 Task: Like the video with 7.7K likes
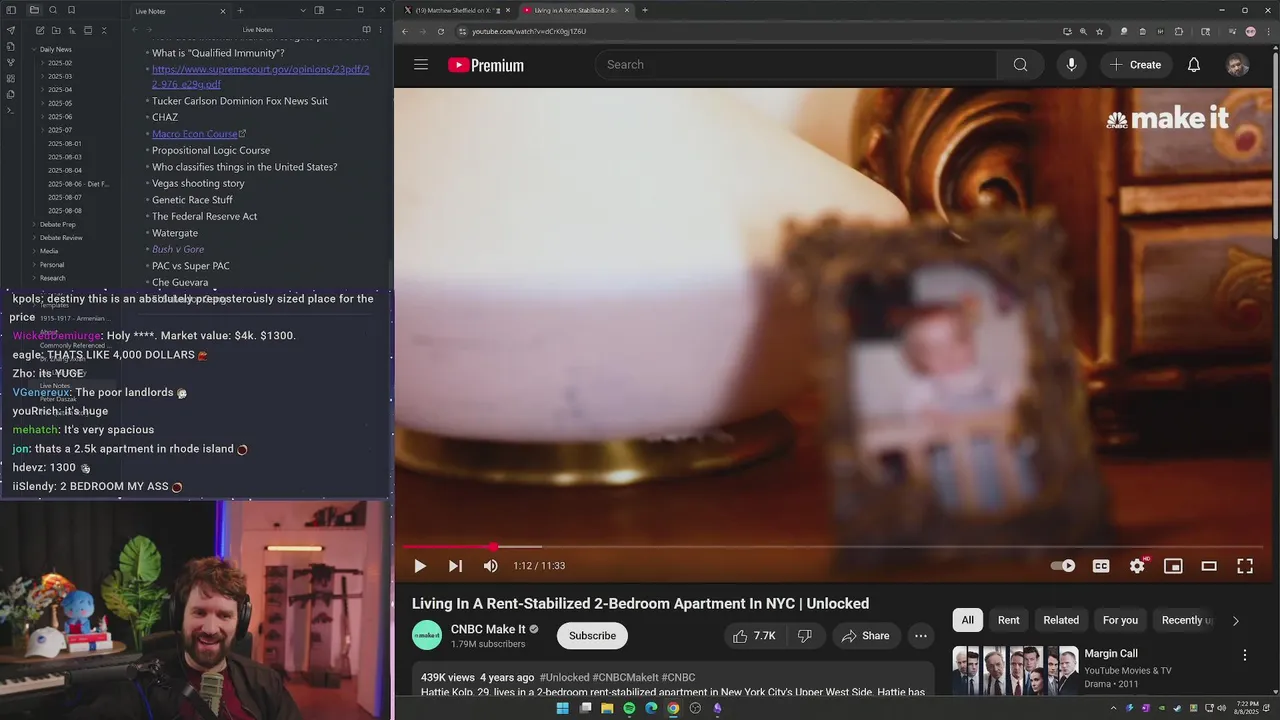tap(754, 636)
